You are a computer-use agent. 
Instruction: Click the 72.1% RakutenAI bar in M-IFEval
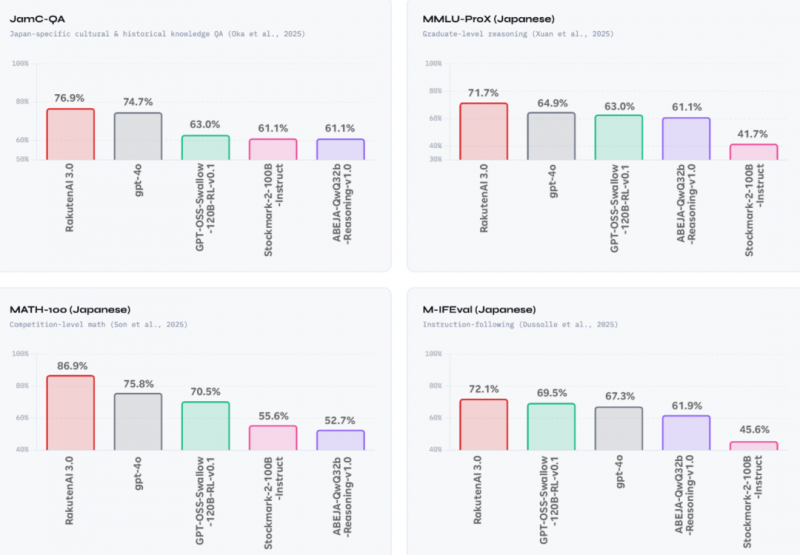[483, 424]
